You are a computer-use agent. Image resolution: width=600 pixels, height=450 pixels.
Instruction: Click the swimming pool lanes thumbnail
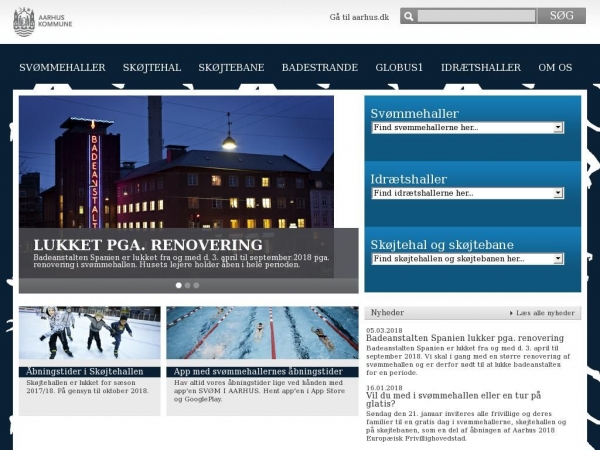[x=262, y=335]
